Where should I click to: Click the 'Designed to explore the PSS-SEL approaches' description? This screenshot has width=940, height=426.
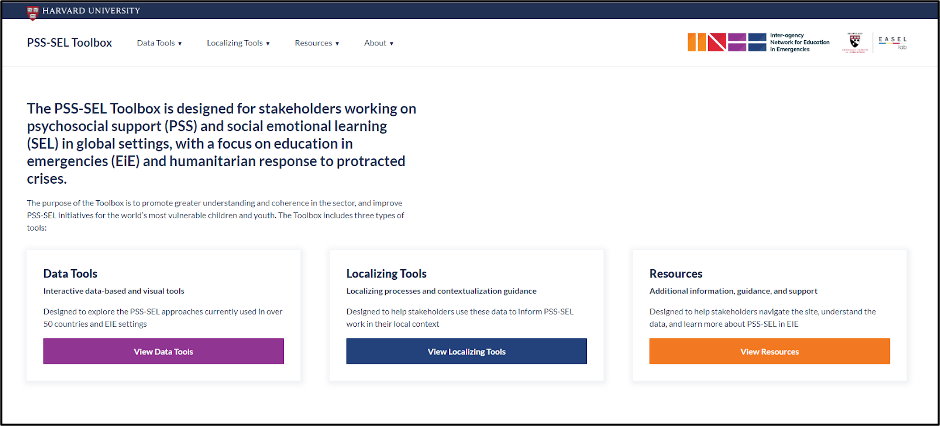(x=162, y=318)
